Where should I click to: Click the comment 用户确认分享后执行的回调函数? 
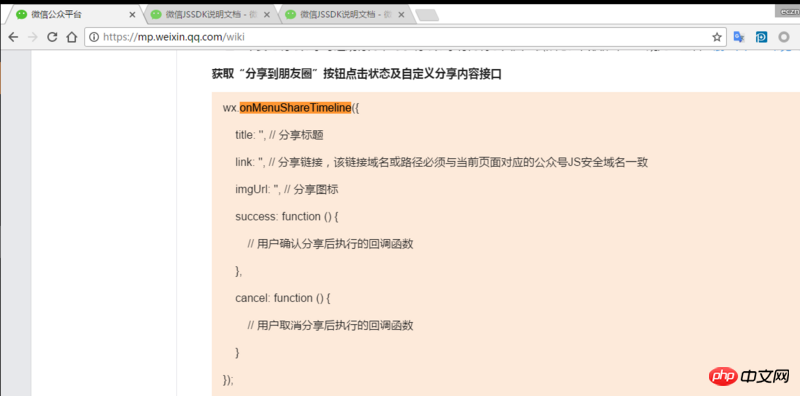[335, 244]
